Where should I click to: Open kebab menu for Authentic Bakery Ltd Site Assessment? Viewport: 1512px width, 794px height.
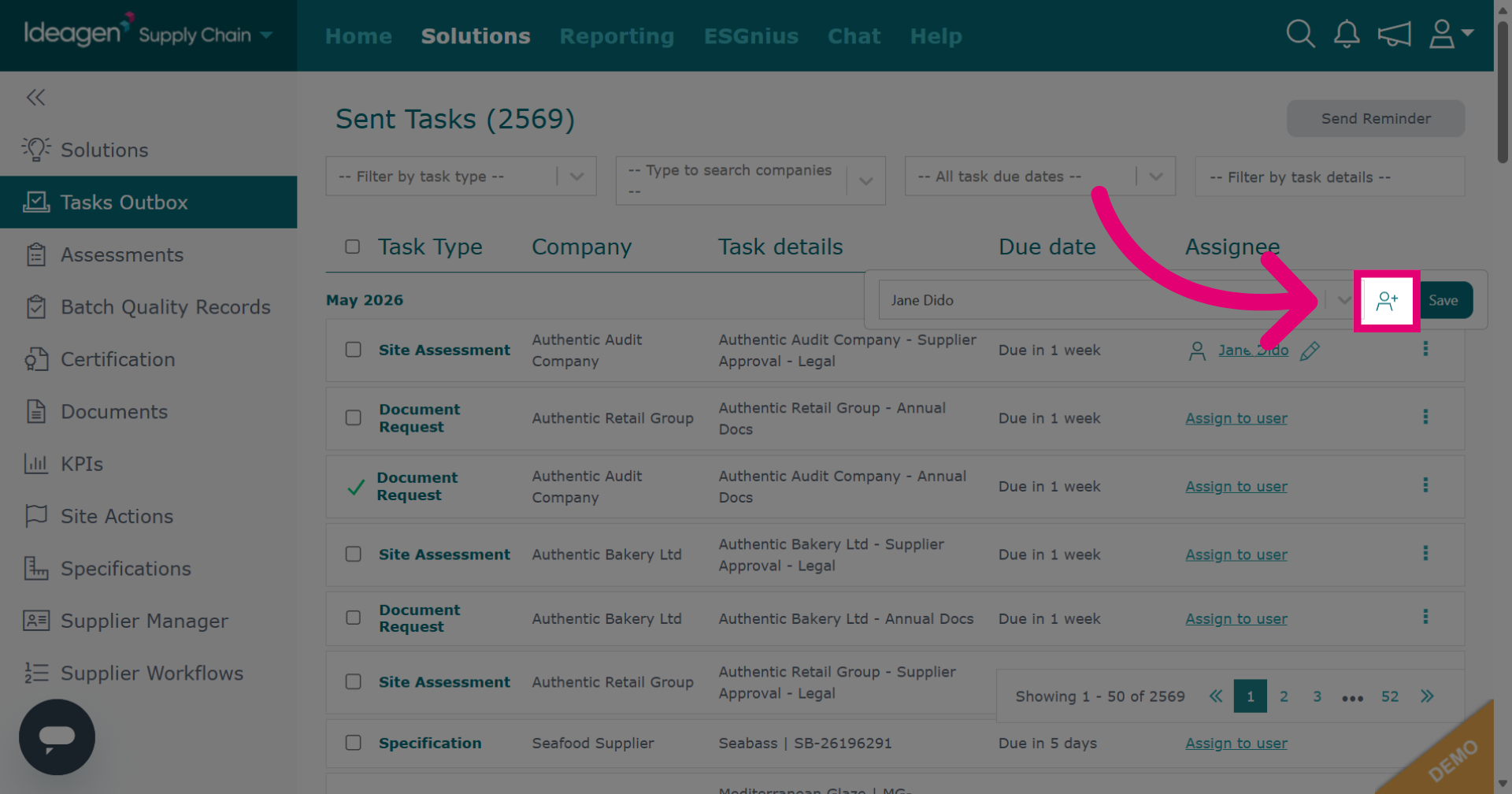click(x=1425, y=553)
